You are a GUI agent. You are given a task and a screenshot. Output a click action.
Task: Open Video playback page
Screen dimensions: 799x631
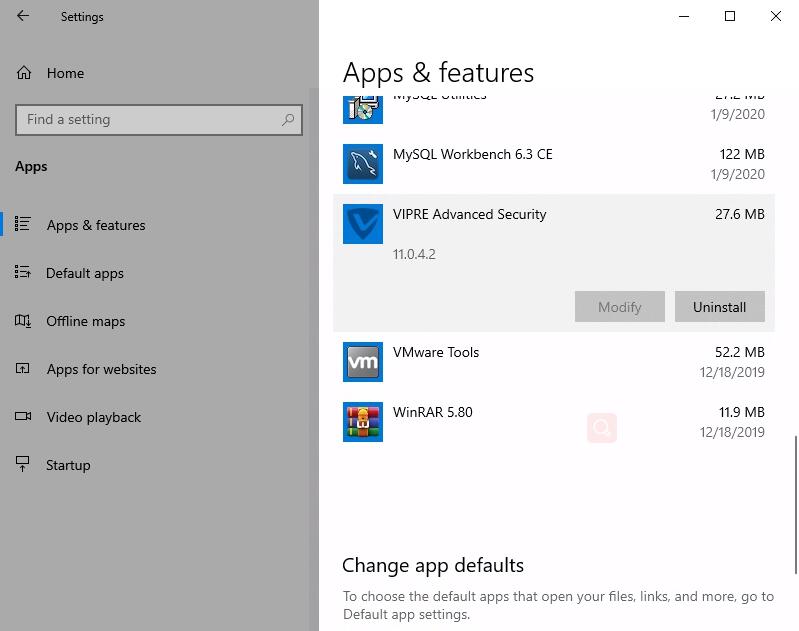coord(94,417)
